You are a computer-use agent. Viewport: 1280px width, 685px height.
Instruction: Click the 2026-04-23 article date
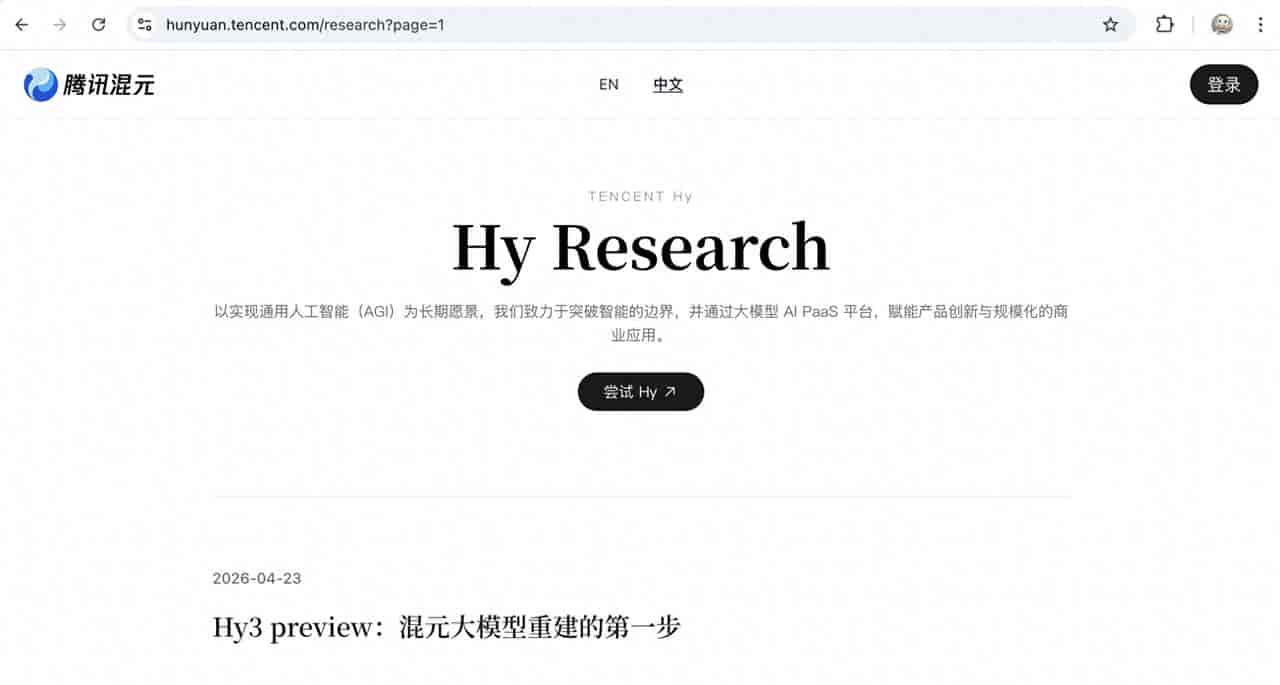click(x=257, y=578)
